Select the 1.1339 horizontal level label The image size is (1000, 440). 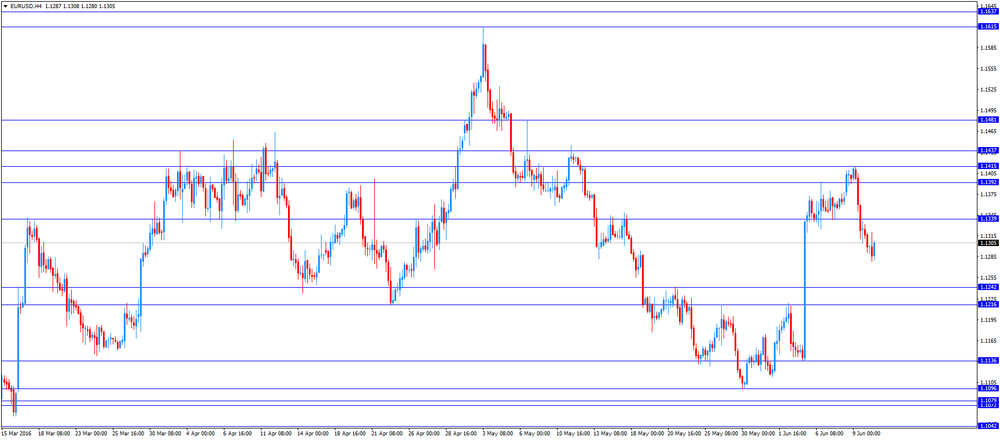pyautogui.click(x=988, y=219)
